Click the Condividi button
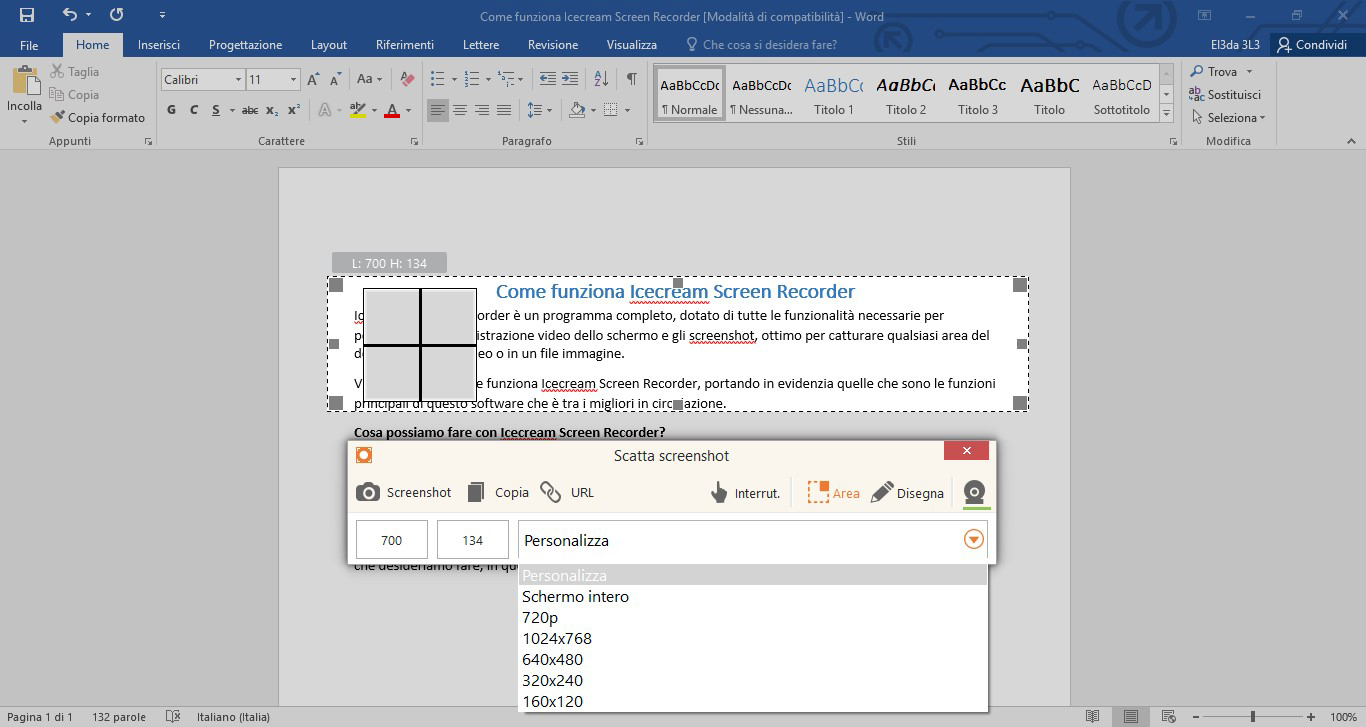The image size is (1366, 727). pyautogui.click(x=1310, y=45)
